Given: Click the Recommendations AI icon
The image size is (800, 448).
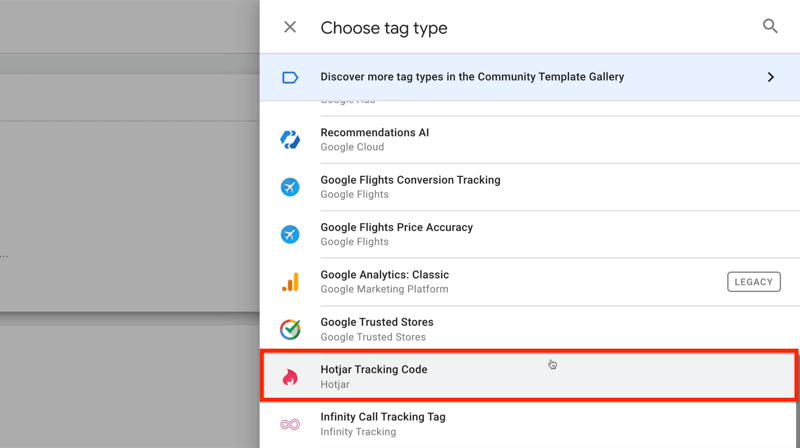Looking at the screenshot, I should (290, 139).
